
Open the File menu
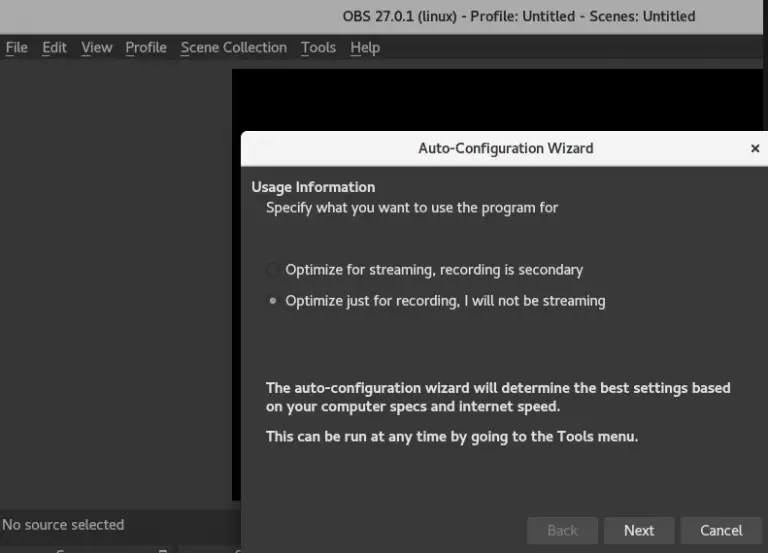pos(17,48)
